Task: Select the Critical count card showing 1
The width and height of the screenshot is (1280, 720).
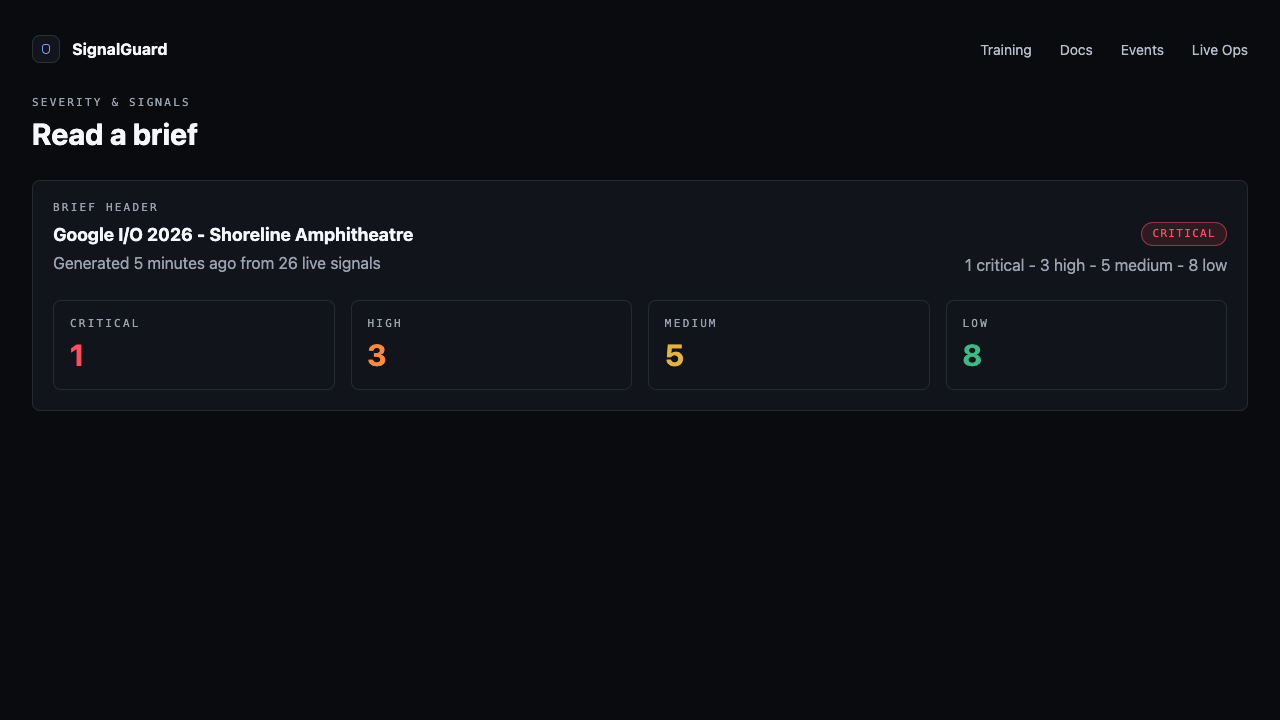Action: pos(194,345)
